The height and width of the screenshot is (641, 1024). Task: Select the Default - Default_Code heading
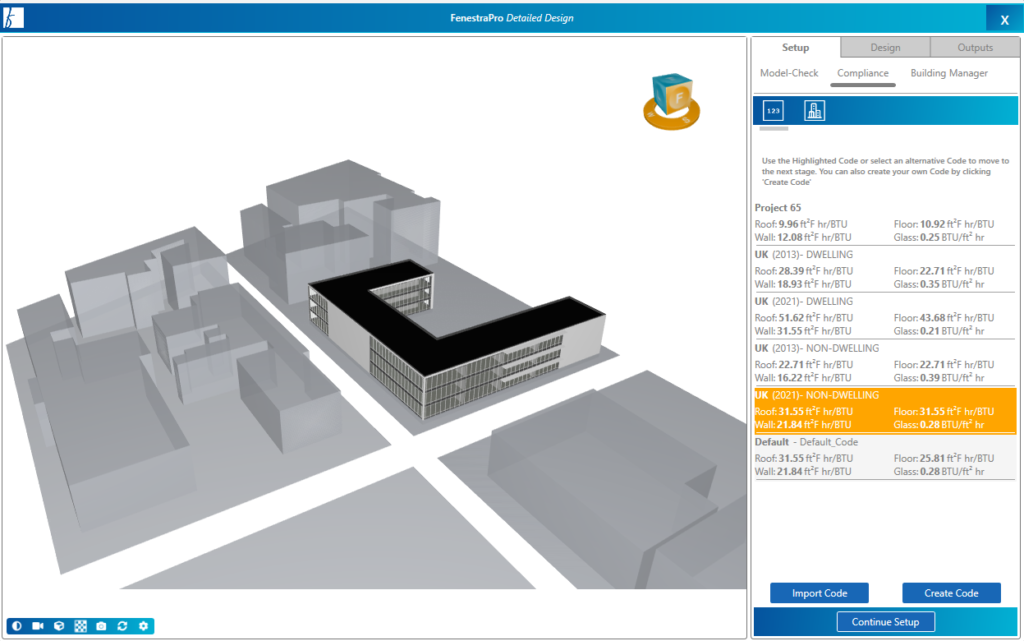[x=807, y=442]
